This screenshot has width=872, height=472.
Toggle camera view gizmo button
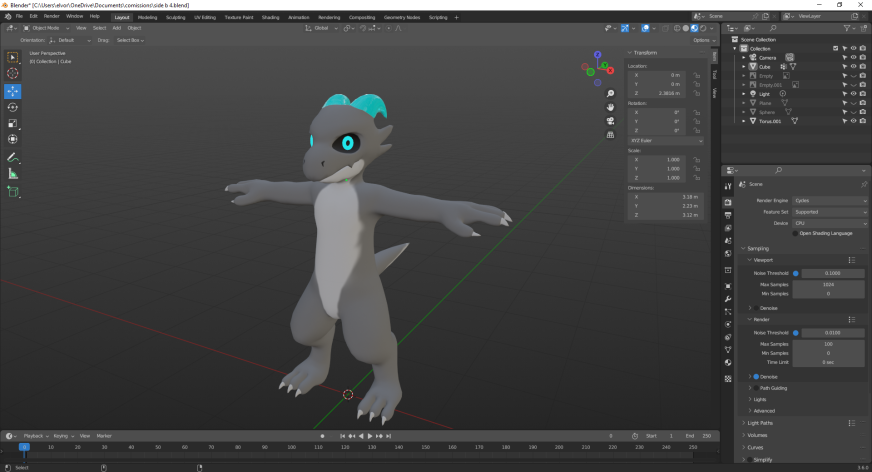point(610,121)
